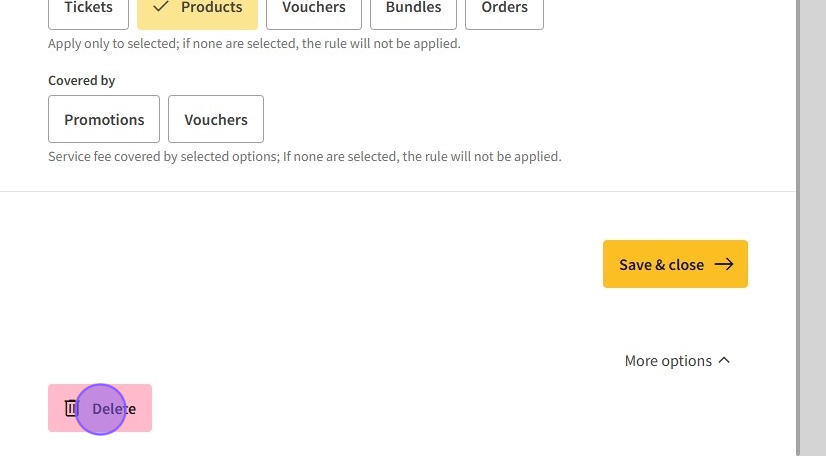Screen dimensions: 826x456
Task: Click the trash can icon on Delete
Action: pos(71,408)
